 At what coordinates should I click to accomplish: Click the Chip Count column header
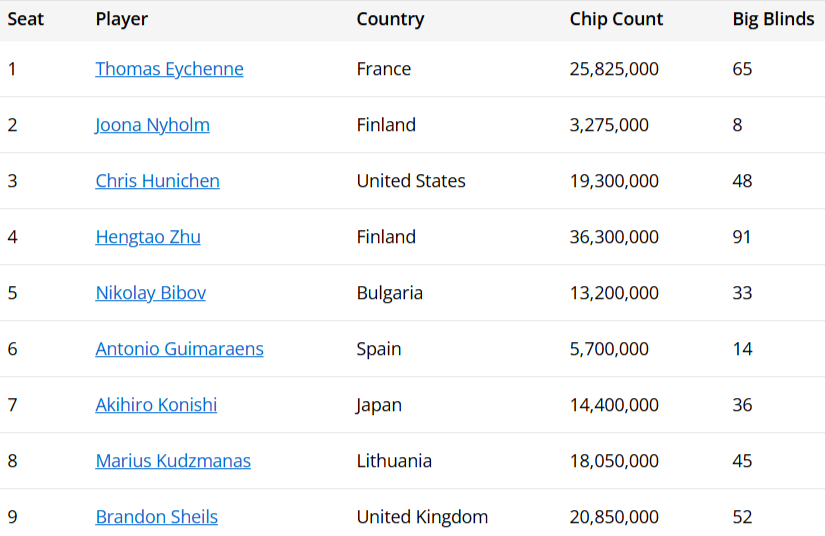pos(616,19)
